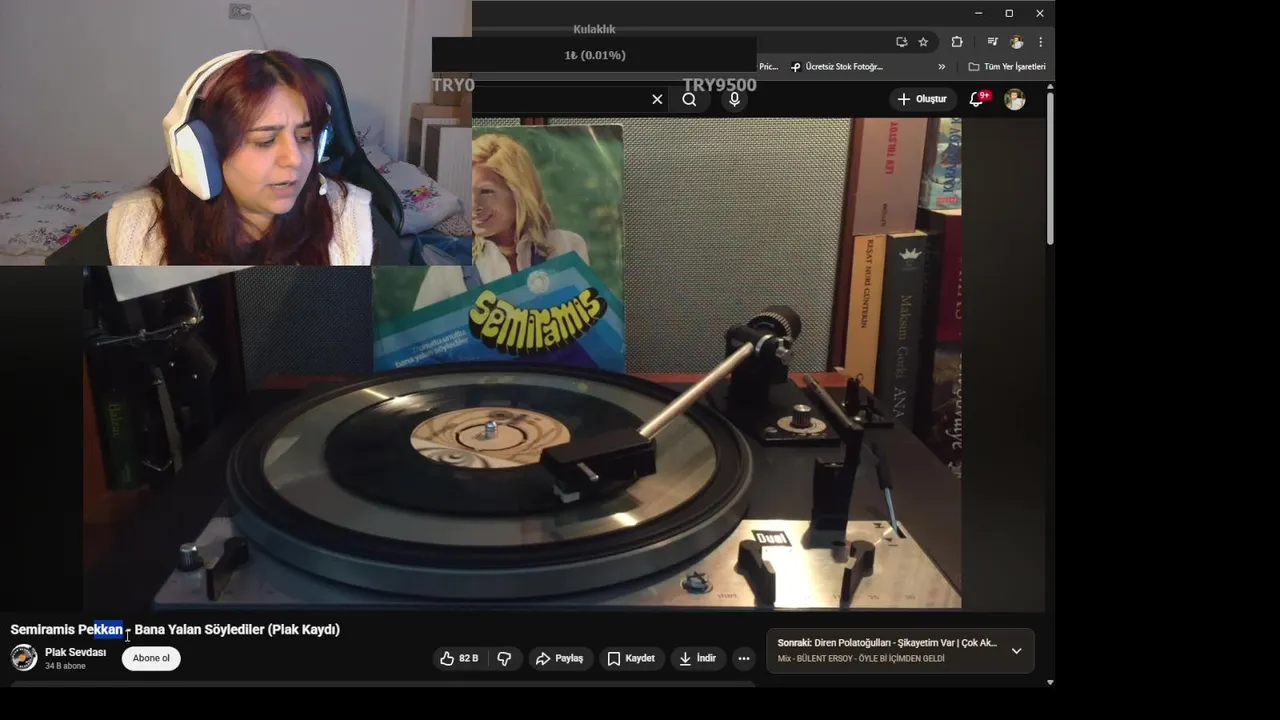Open YouTube notifications bell
The width and height of the screenshot is (1280, 720).
point(977,99)
